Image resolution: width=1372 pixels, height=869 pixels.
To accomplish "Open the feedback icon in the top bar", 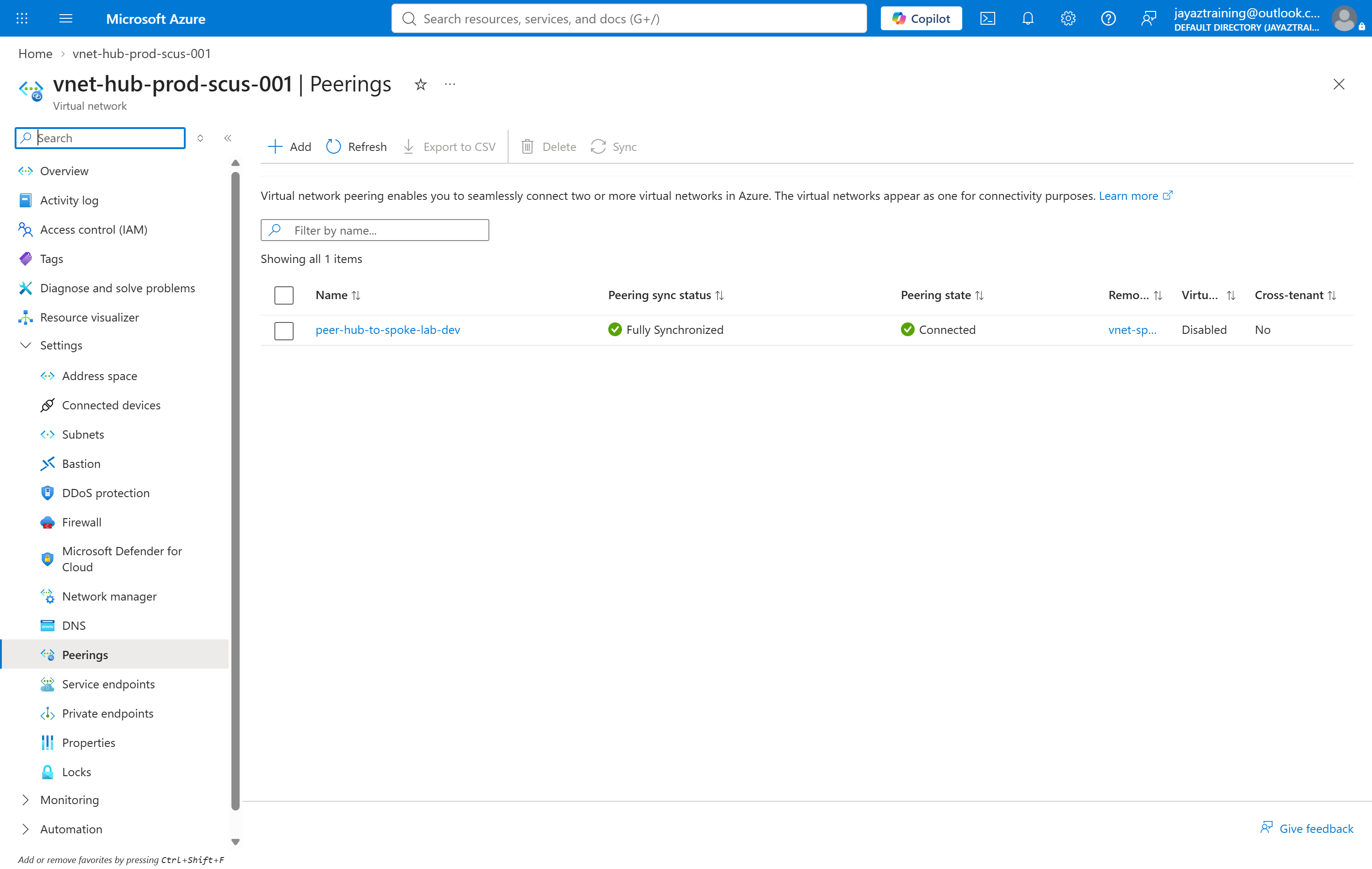I will click(x=1148, y=18).
